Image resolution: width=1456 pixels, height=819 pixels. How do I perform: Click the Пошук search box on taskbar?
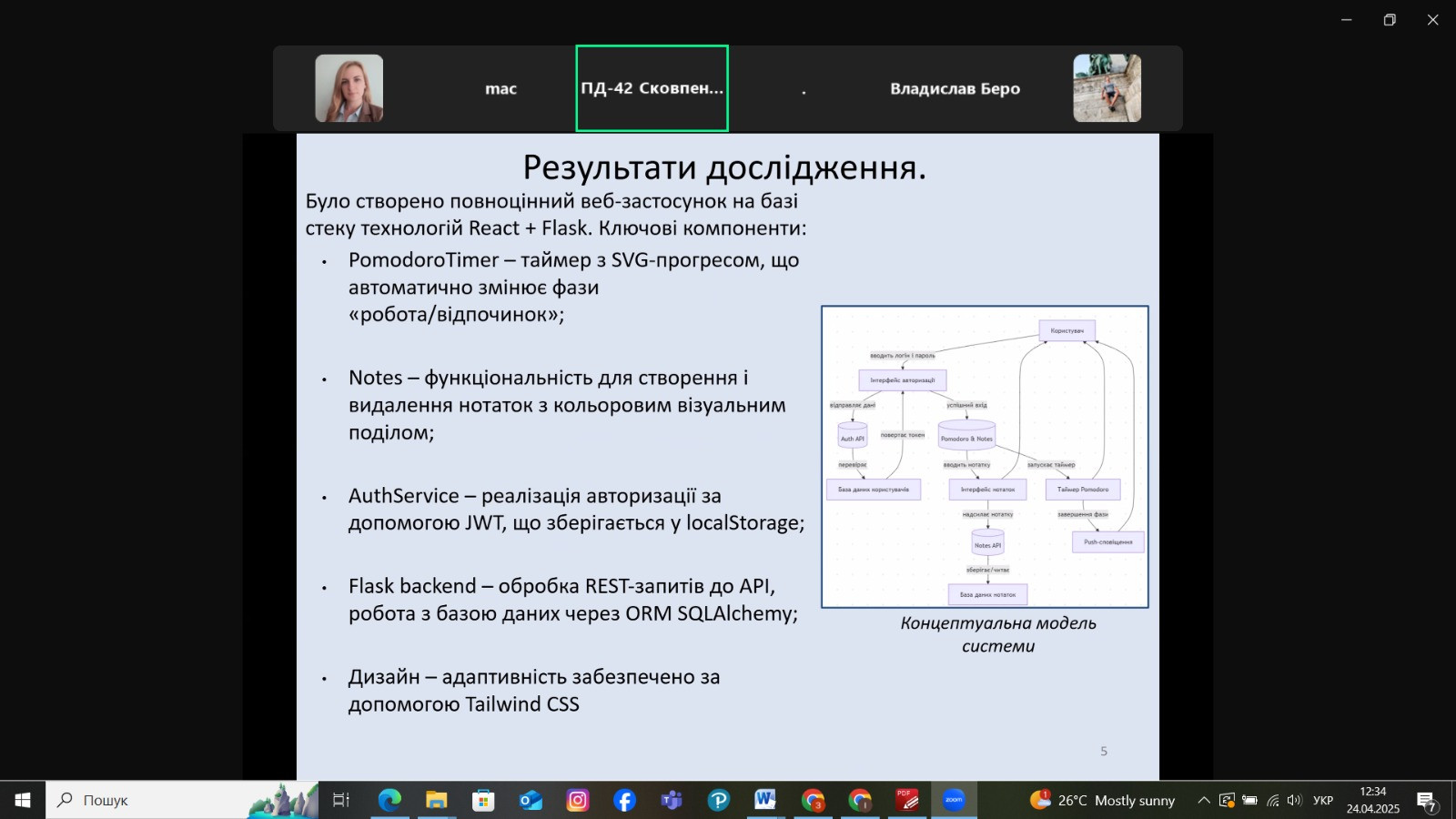(x=182, y=800)
